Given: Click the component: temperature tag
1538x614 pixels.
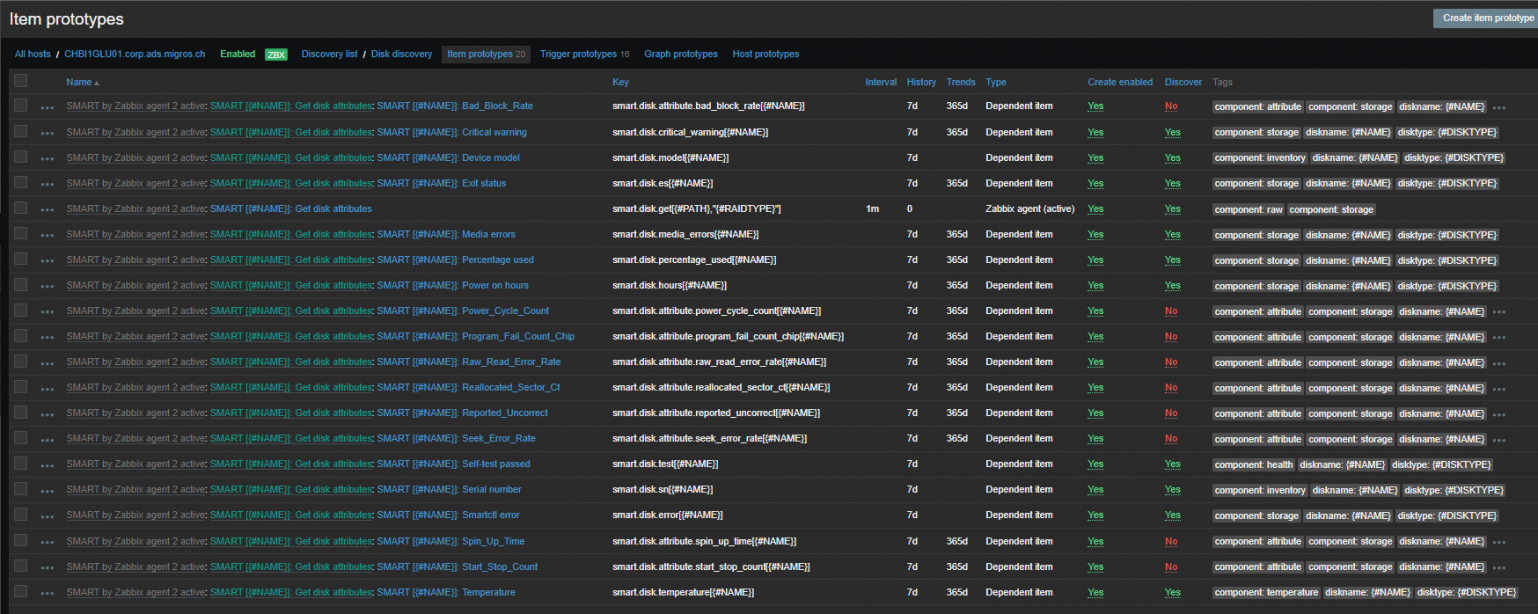Looking at the screenshot, I should 1266,593.
